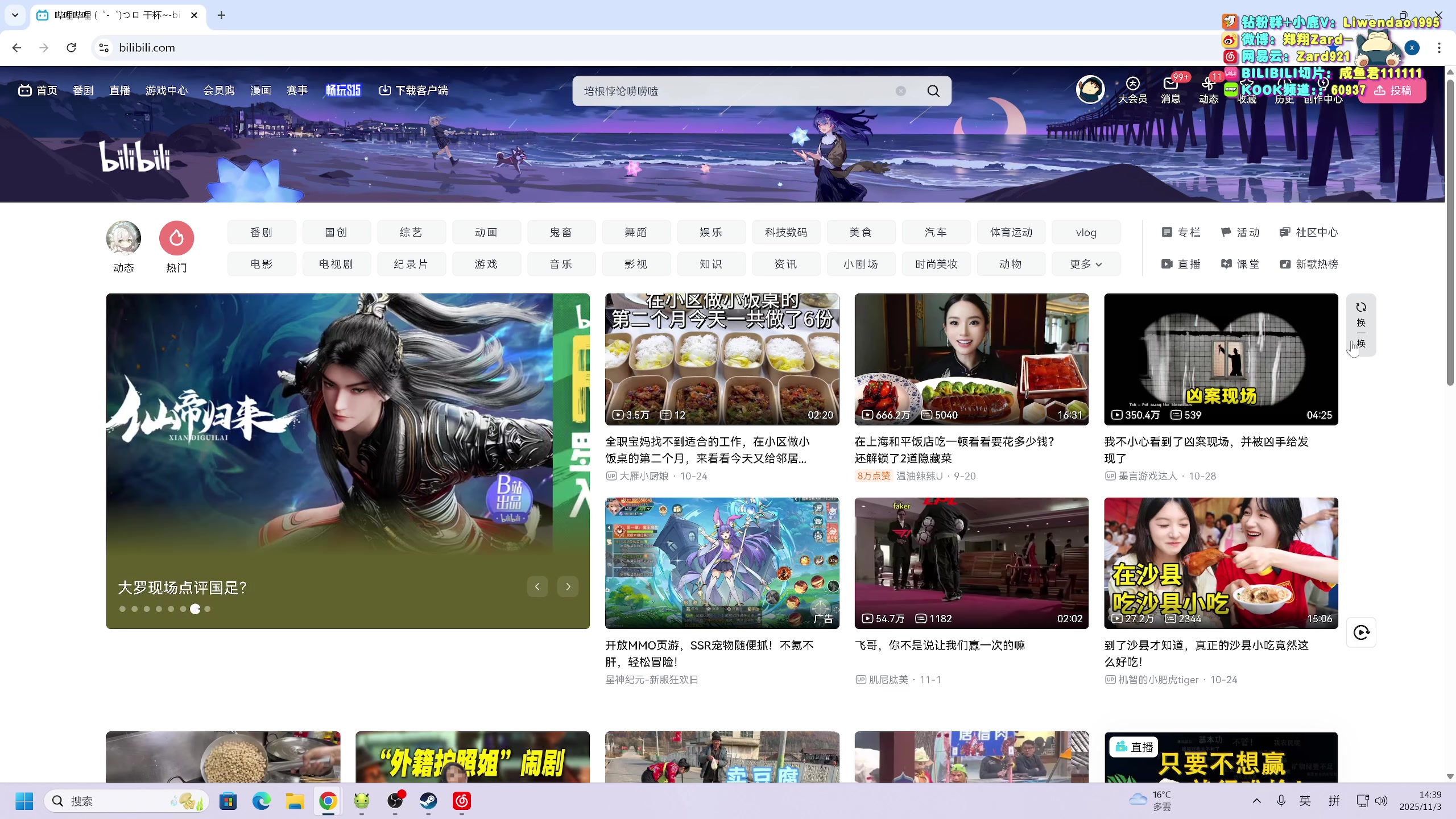Expand the 更多 categories dropdown
This screenshot has height=819, width=1456.
pyautogui.click(x=1086, y=264)
